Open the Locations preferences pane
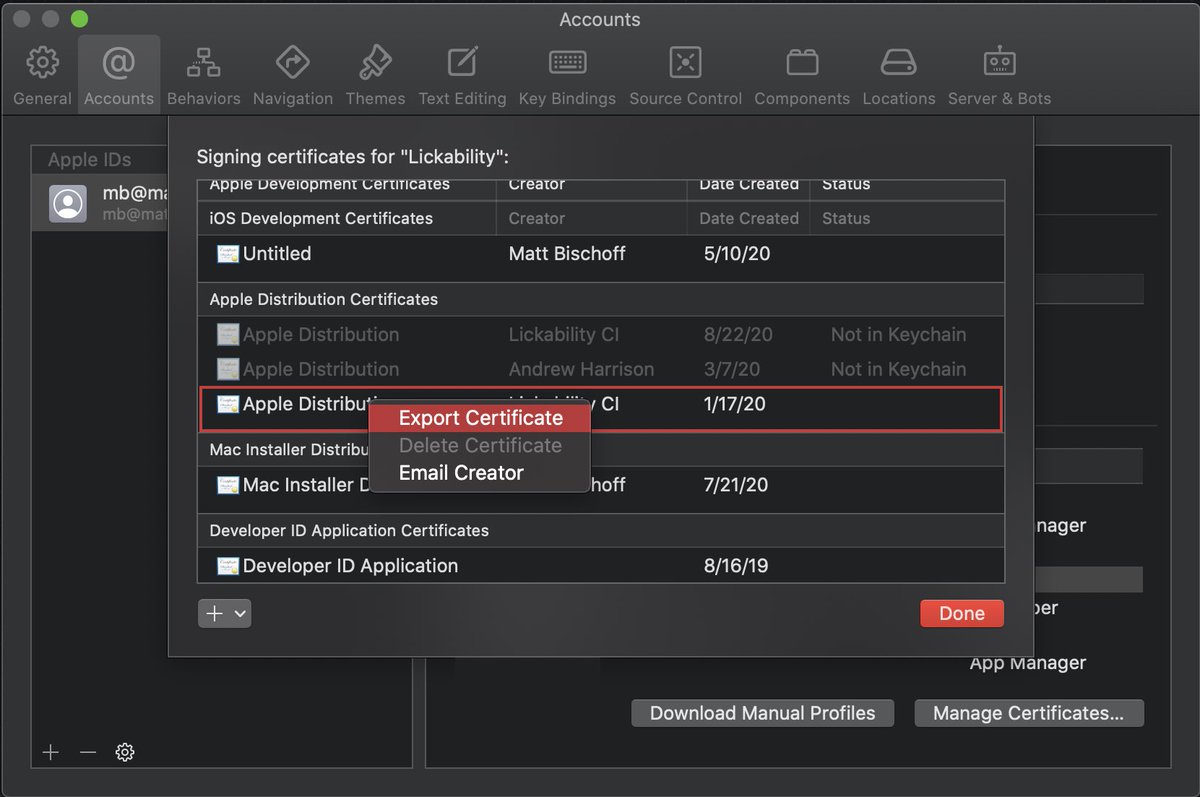This screenshot has height=797, width=1200. (x=898, y=75)
